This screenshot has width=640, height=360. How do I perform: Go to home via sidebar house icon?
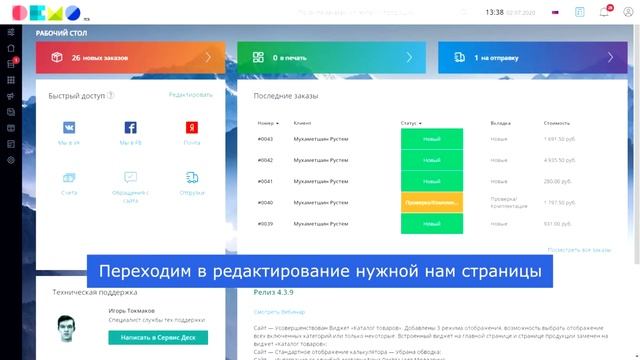pyautogui.click(x=11, y=48)
